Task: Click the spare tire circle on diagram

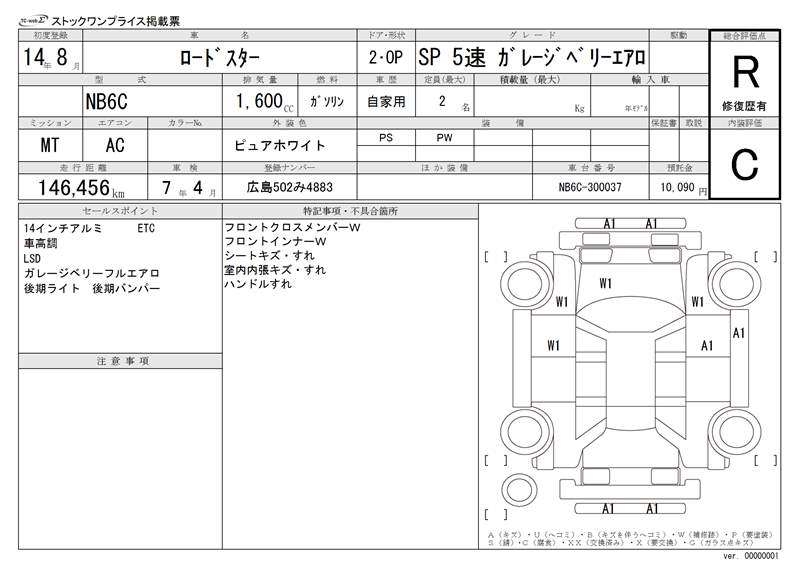Action: 519,491
